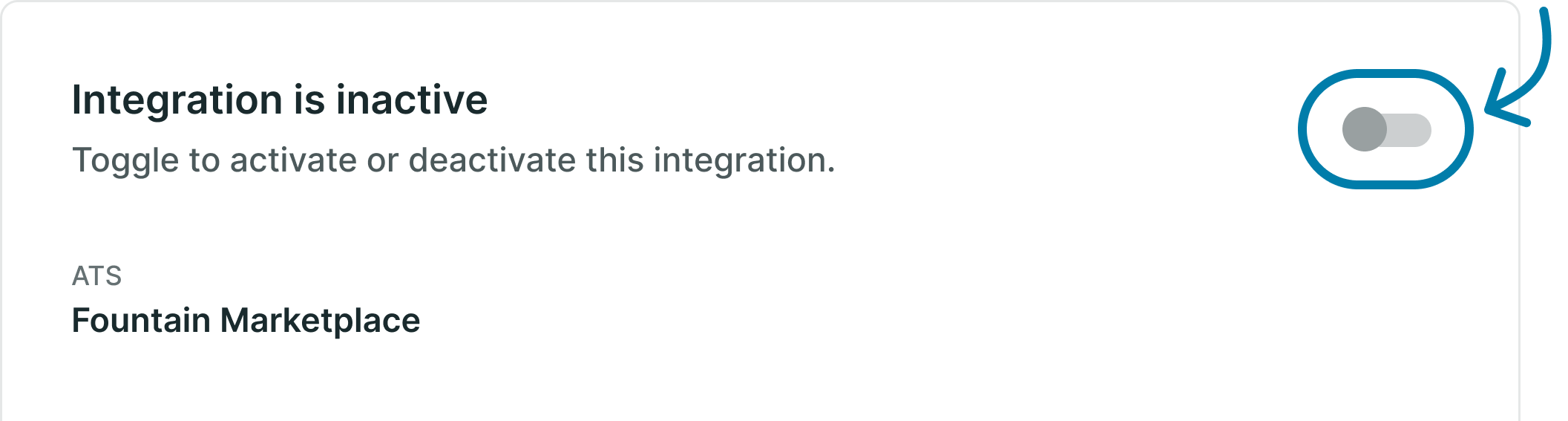The height and width of the screenshot is (421, 1568).
Task: Click the word 'deactivate' in the description
Action: point(492,160)
